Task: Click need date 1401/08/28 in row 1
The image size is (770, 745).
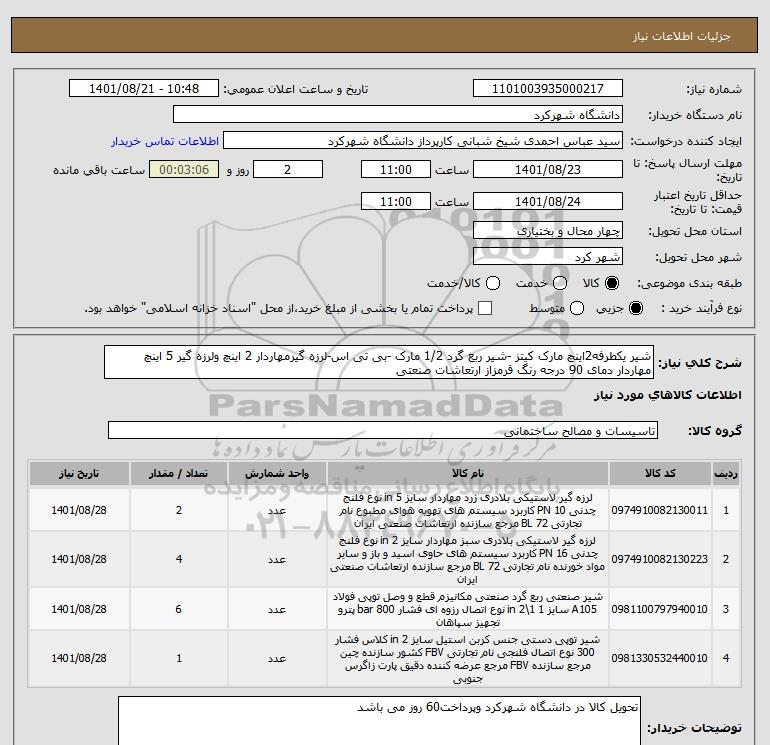Action: [79, 510]
